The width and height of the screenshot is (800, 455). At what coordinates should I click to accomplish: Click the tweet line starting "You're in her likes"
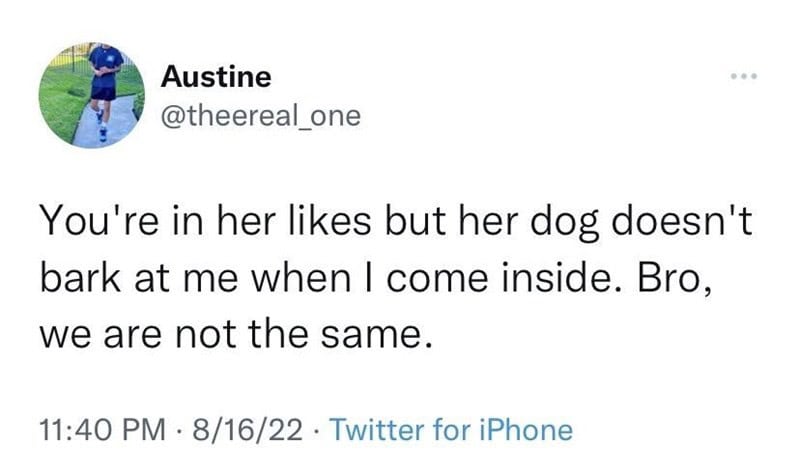click(396, 221)
